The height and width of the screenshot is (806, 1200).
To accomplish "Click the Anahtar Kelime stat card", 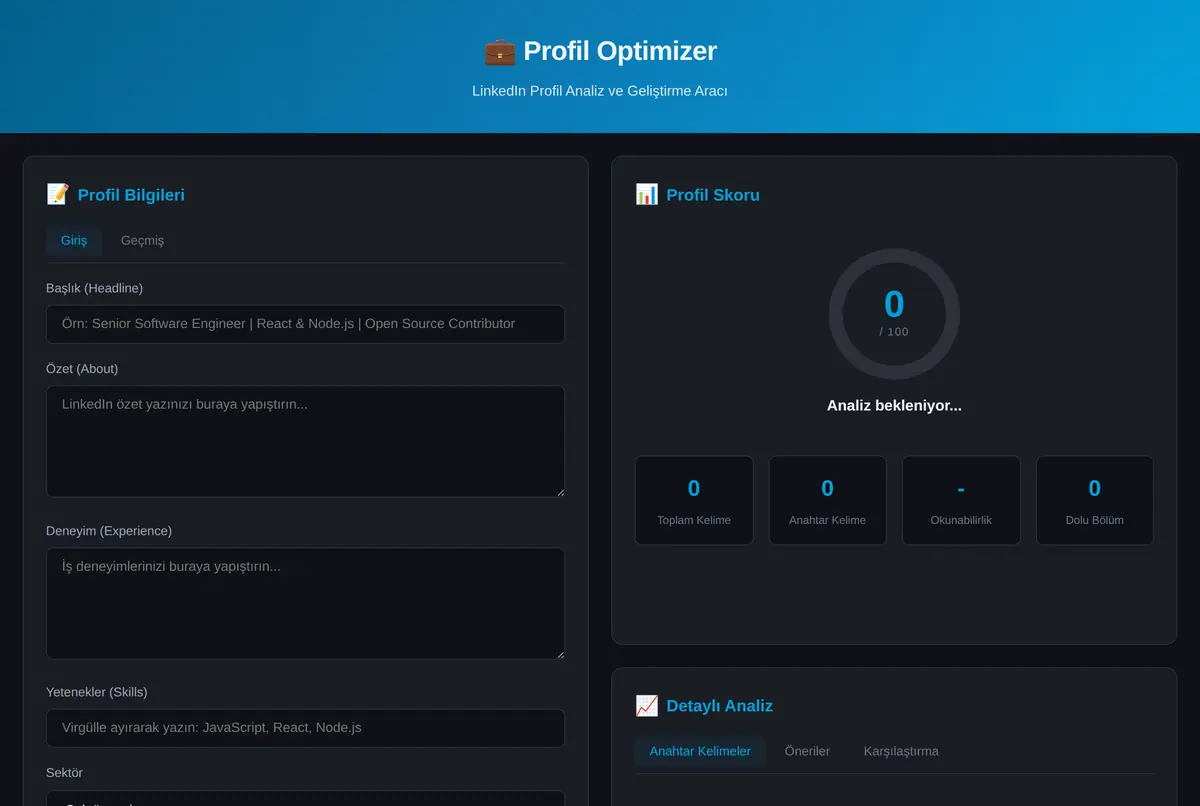I will 827,500.
